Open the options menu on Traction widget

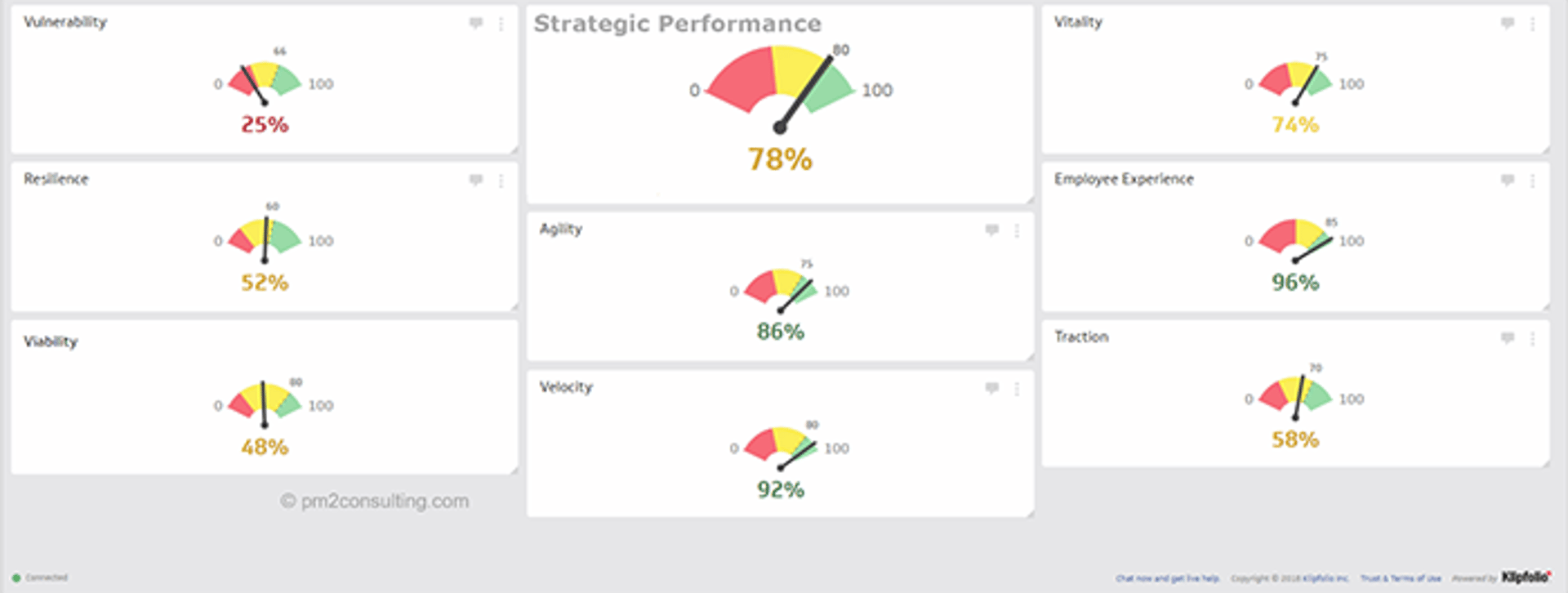pyautogui.click(x=1531, y=338)
